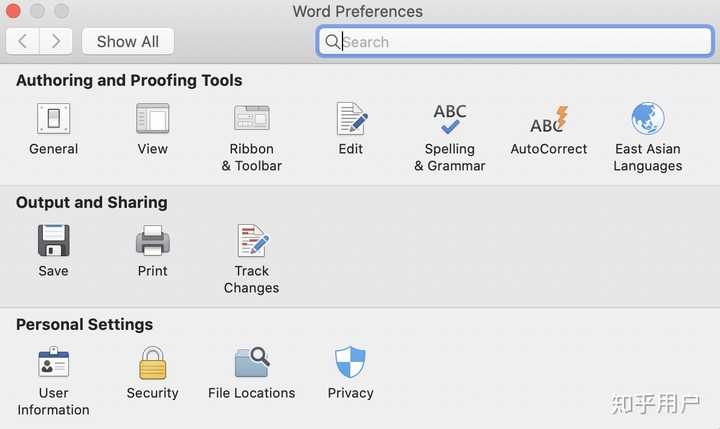Open Track Changes settings
Screen dimensions: 720x429
(252, 242)
